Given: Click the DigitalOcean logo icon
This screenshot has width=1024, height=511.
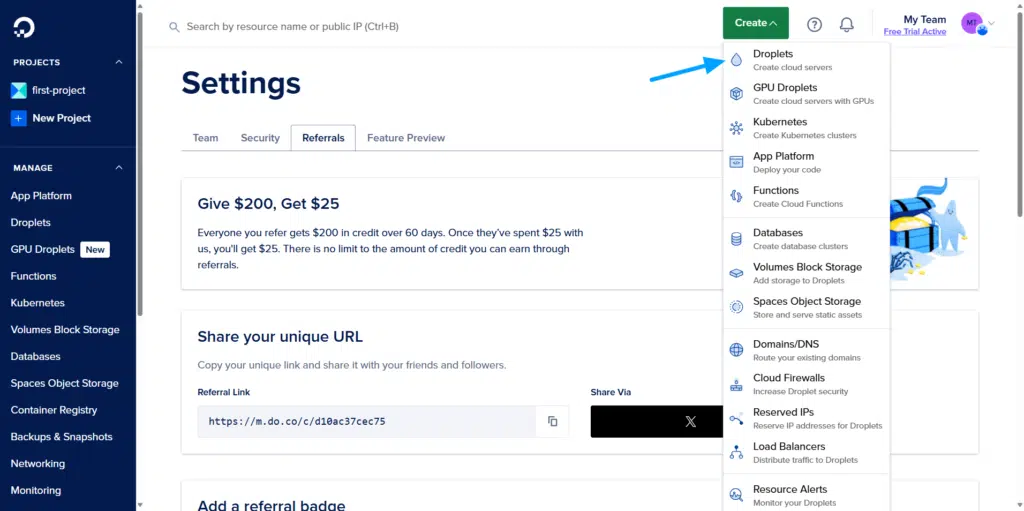Looking at the screenshot, I should click(24, 27).
